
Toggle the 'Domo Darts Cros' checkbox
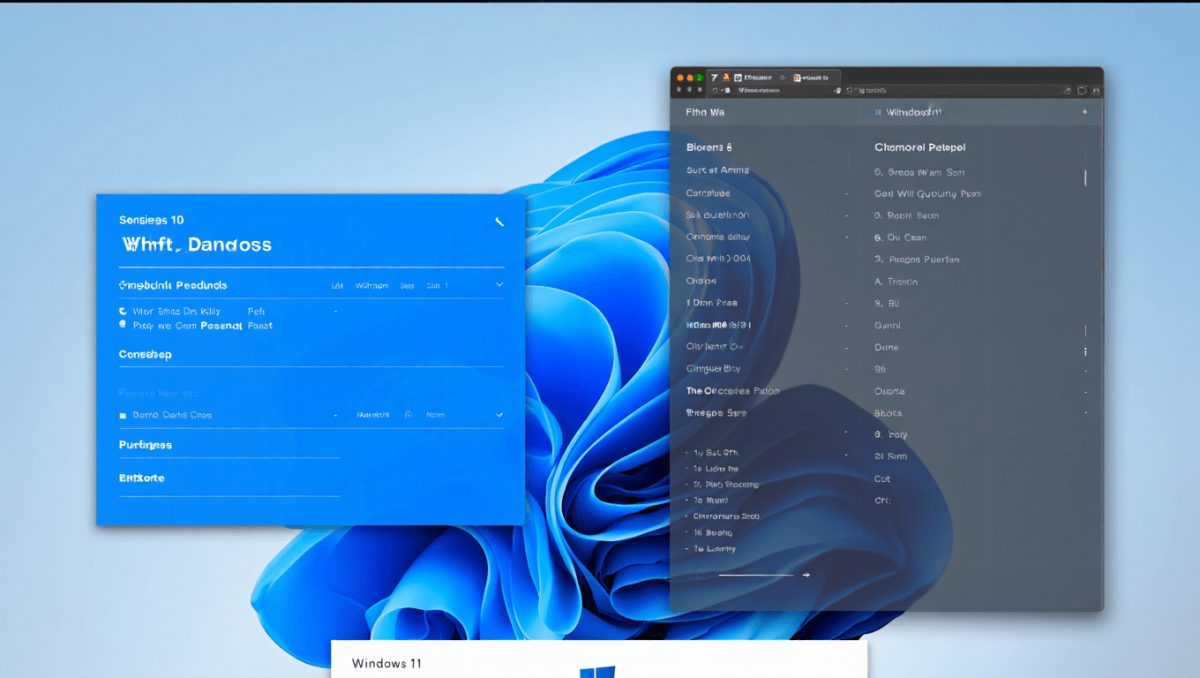point(123,415)
